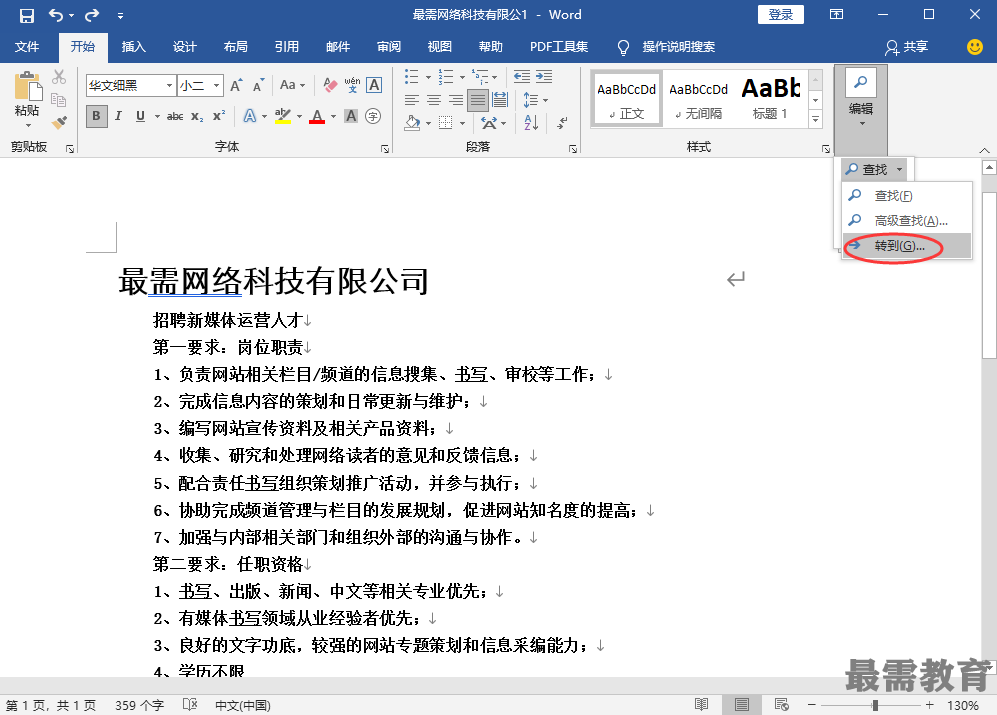Click the character border icon
997x715 pixels.
(375, 85)
